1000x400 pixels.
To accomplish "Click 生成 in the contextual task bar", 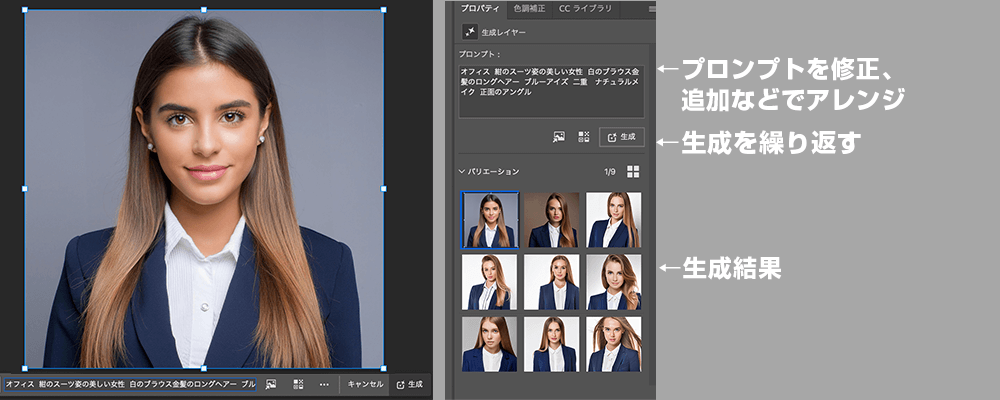I will 410,384.
